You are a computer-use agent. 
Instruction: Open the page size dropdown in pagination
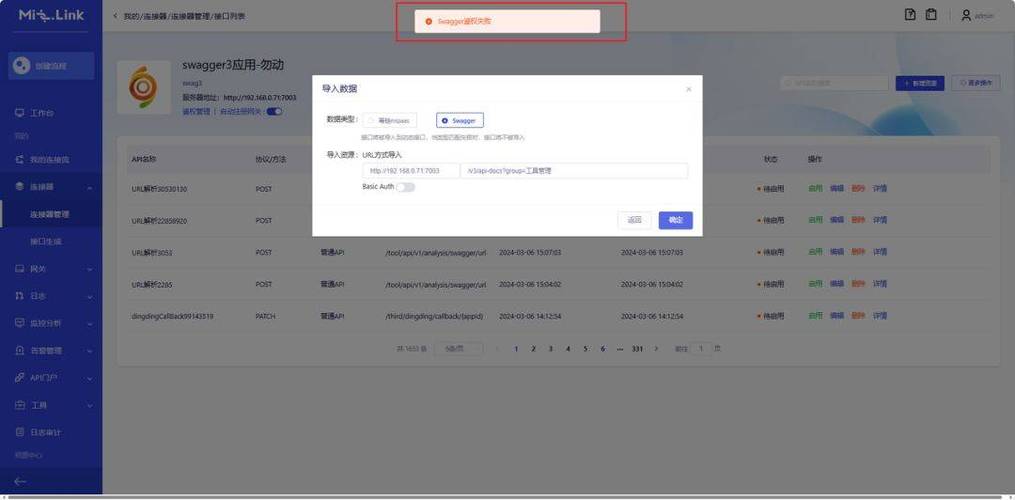(458, 348)
